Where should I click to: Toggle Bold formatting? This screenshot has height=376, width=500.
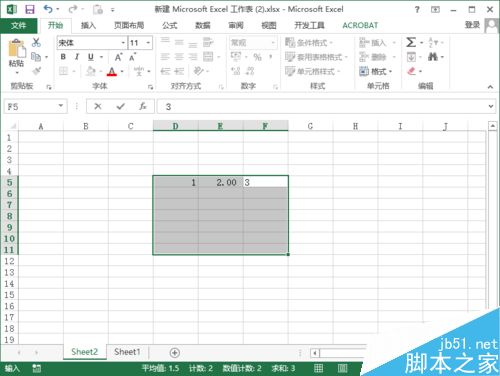click(63, 57)
